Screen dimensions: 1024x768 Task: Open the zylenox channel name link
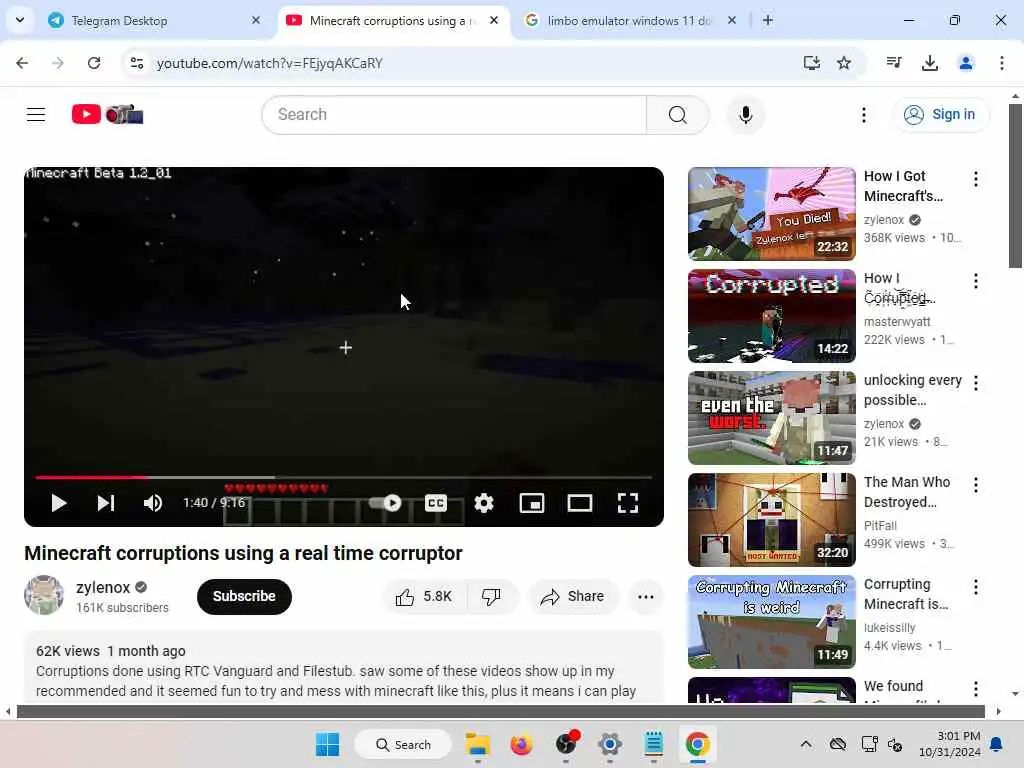[x=103, y=587]
